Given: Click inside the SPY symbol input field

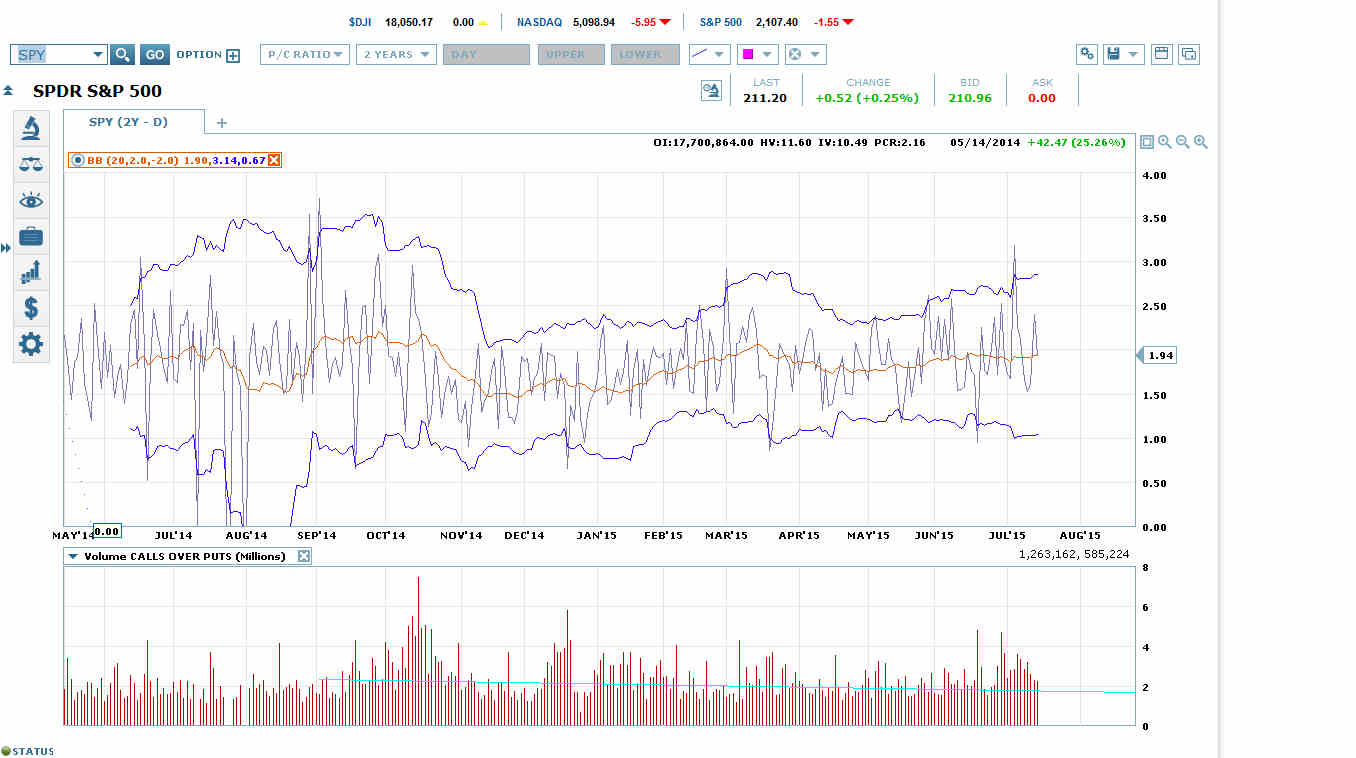Looking at the screenshot, I should [50, 55].
